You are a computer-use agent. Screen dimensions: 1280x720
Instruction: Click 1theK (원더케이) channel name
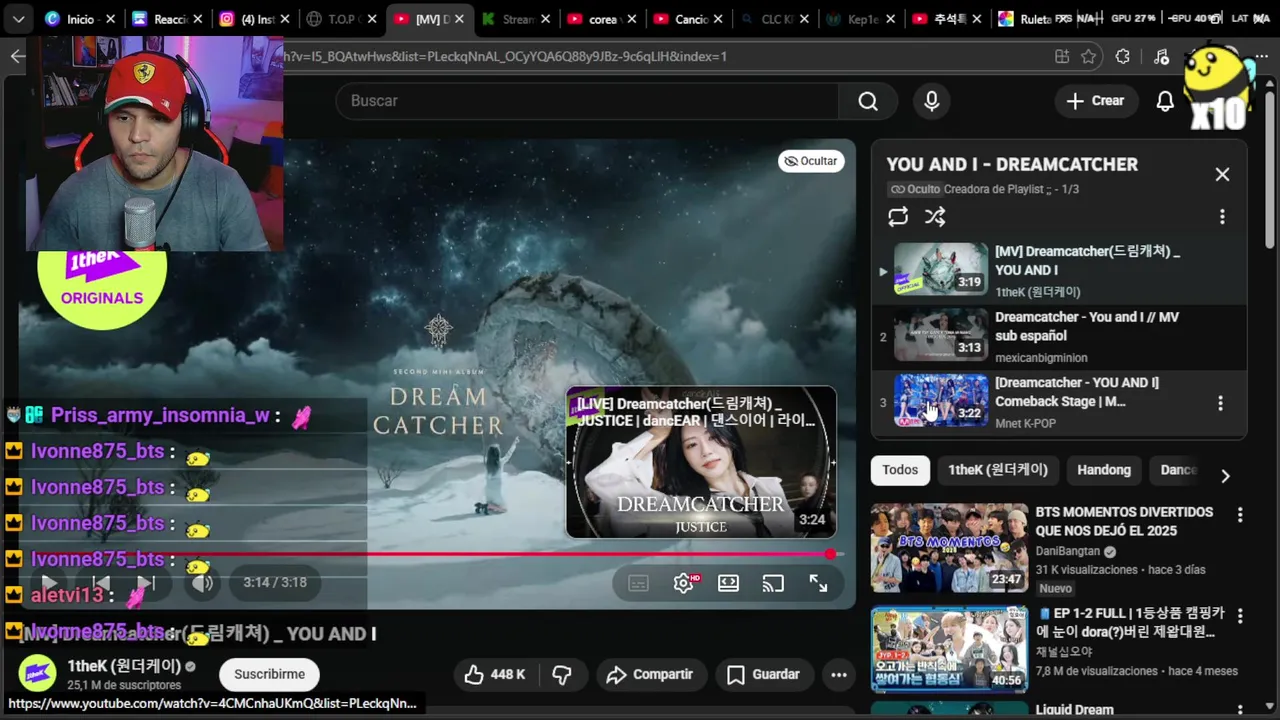tap(124, 666)
